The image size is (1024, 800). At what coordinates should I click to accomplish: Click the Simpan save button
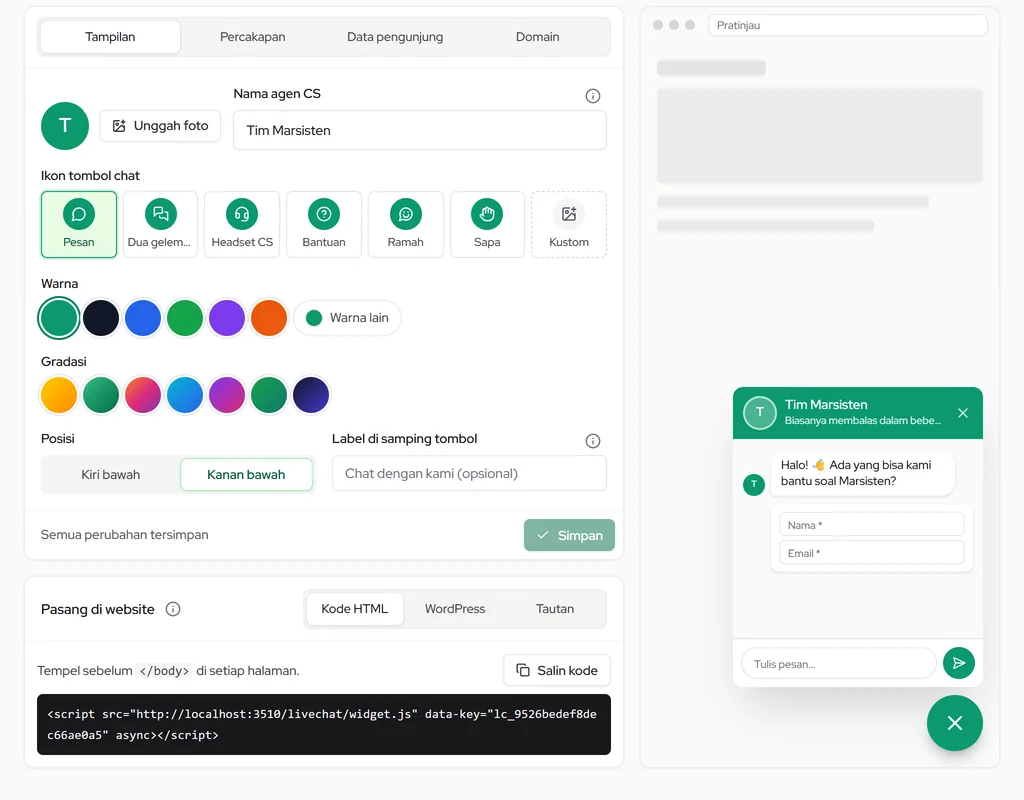point(569,535)
